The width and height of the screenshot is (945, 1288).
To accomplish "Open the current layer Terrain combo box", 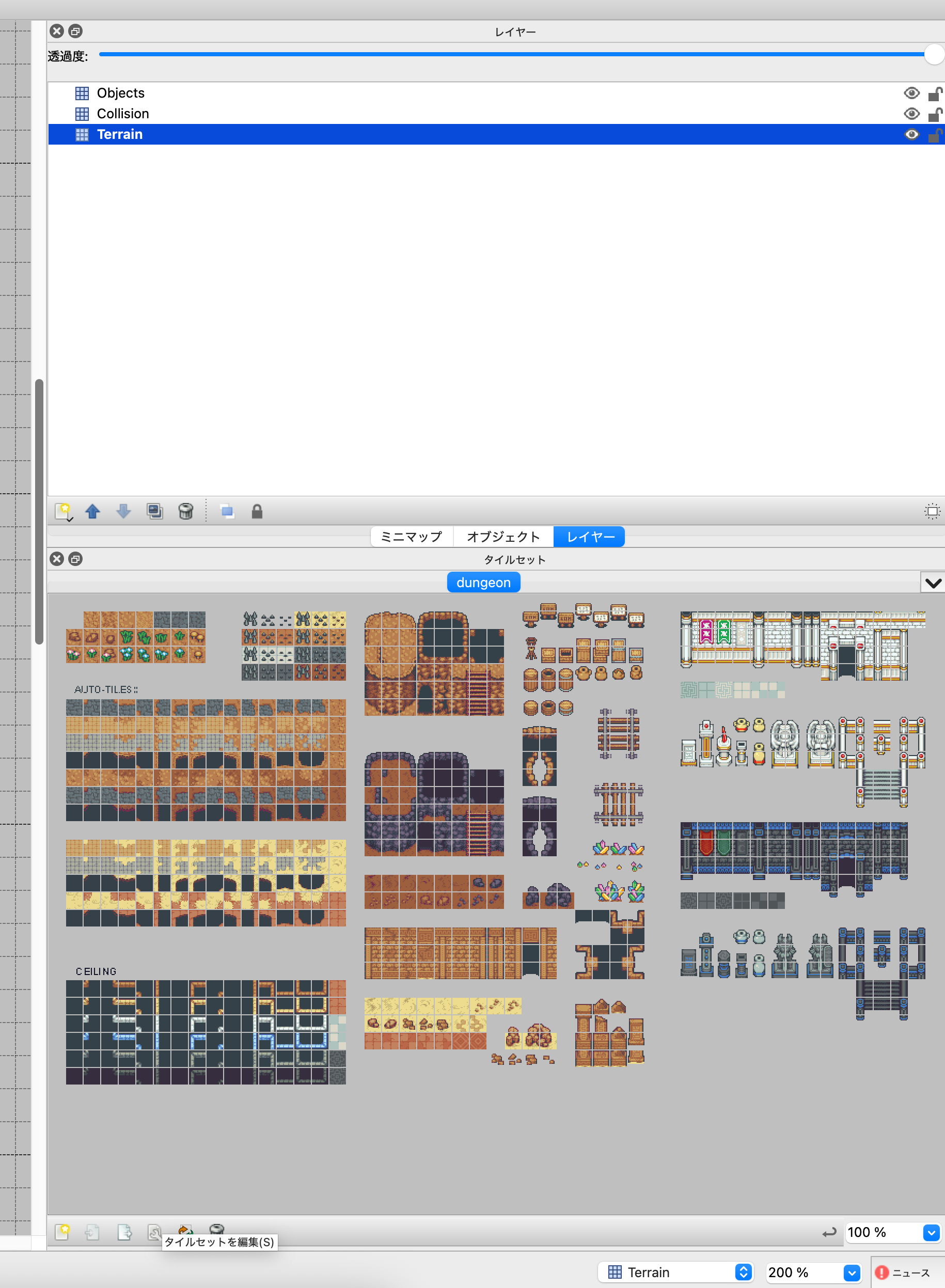I will [676, 1273].
